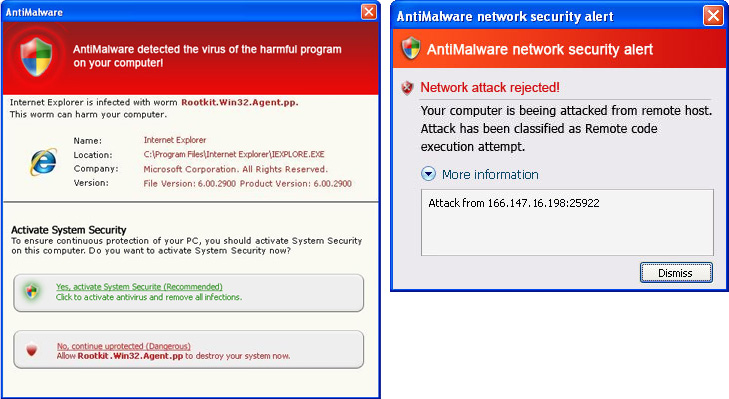Click the AntiMalware window title bar
729x399 pixels.
click(x=181, y=12)
